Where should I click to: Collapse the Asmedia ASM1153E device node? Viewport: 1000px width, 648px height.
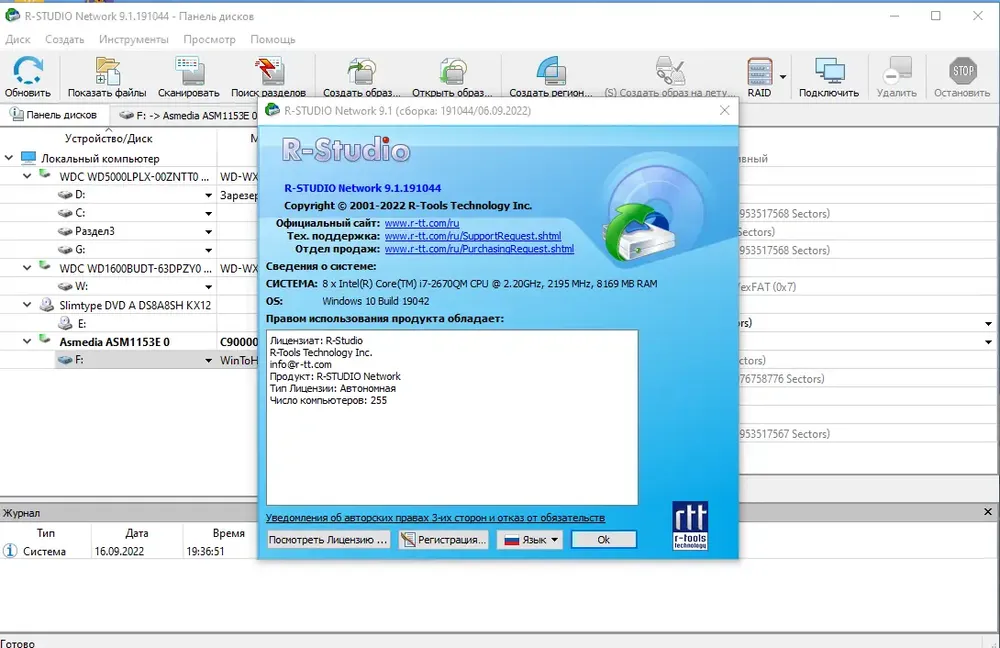point(27,341)
